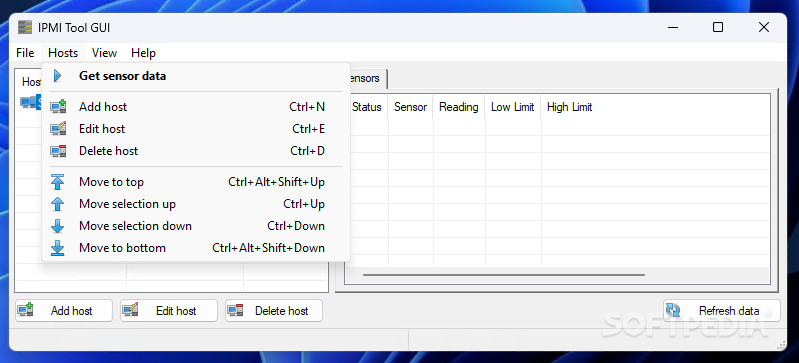Sort by the Status column header
This screenshot has height=363, width=799.
coord(368,107)
